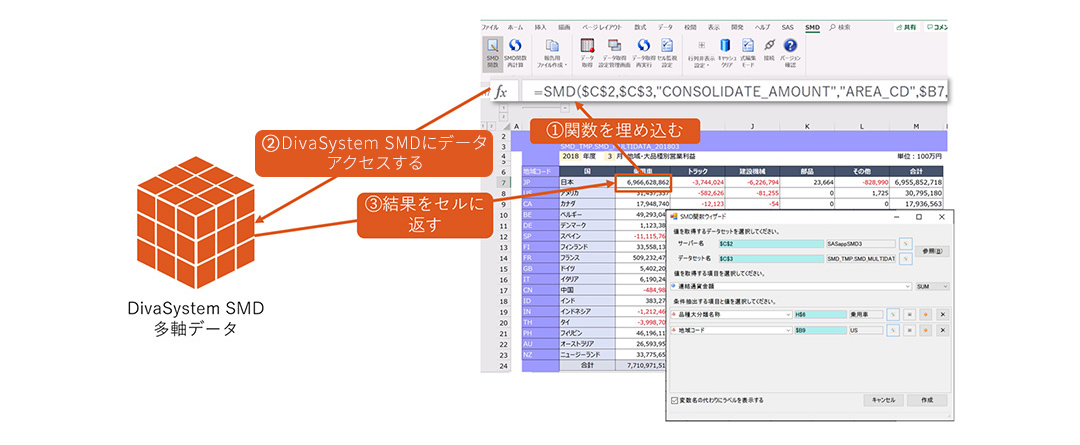
Task: Click the $B9 cell reference field
Action: 820,331
